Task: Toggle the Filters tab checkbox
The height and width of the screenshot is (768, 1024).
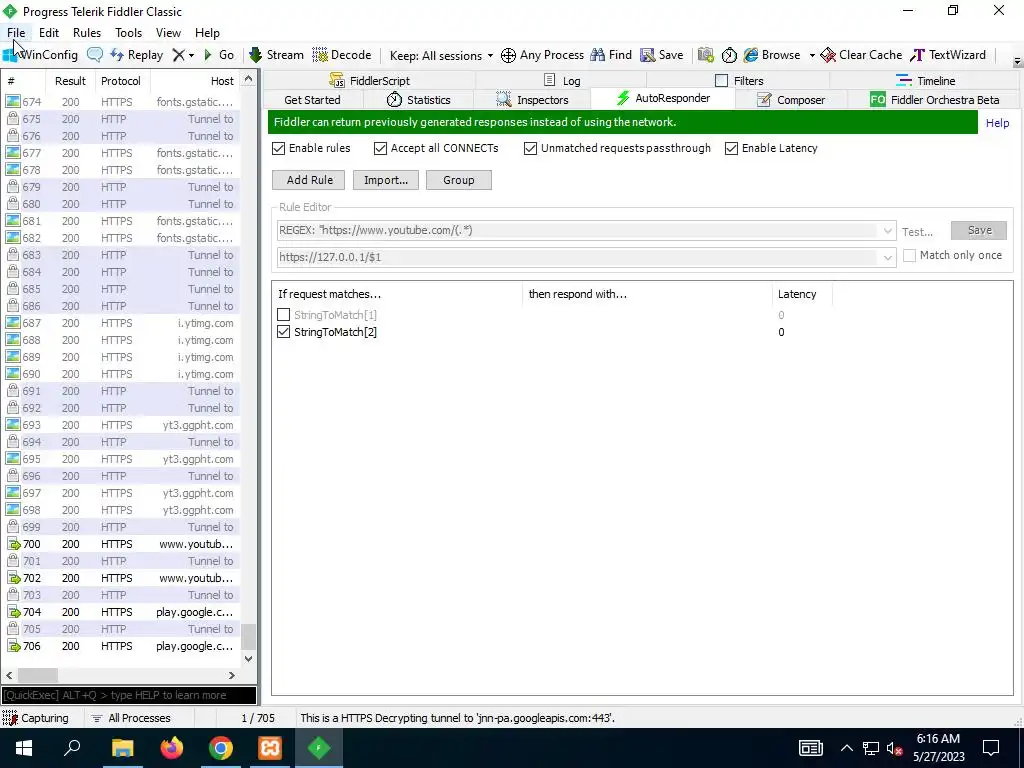Action: point(722,80)
